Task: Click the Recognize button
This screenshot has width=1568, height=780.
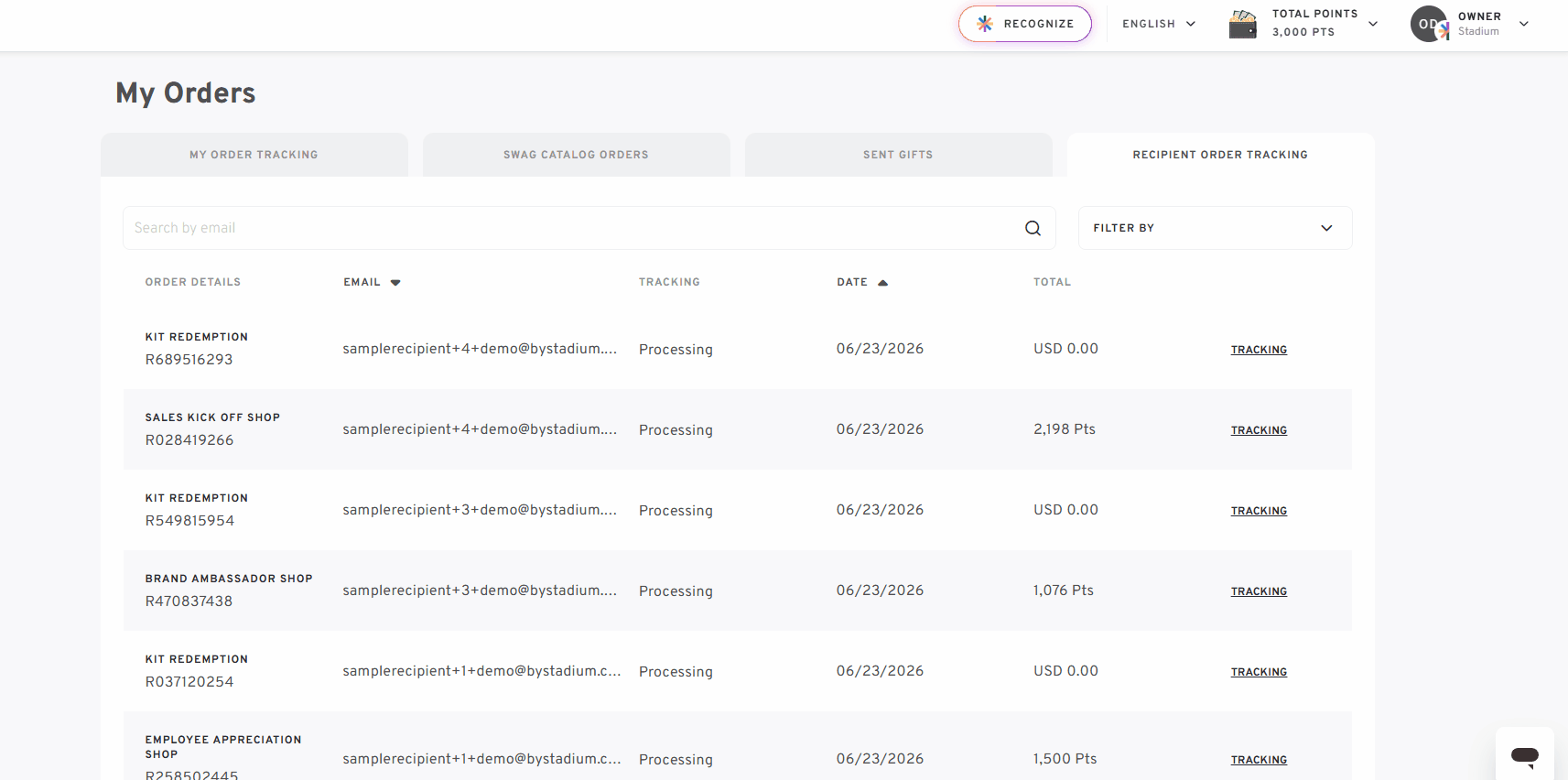Action: pos(1025,24)
